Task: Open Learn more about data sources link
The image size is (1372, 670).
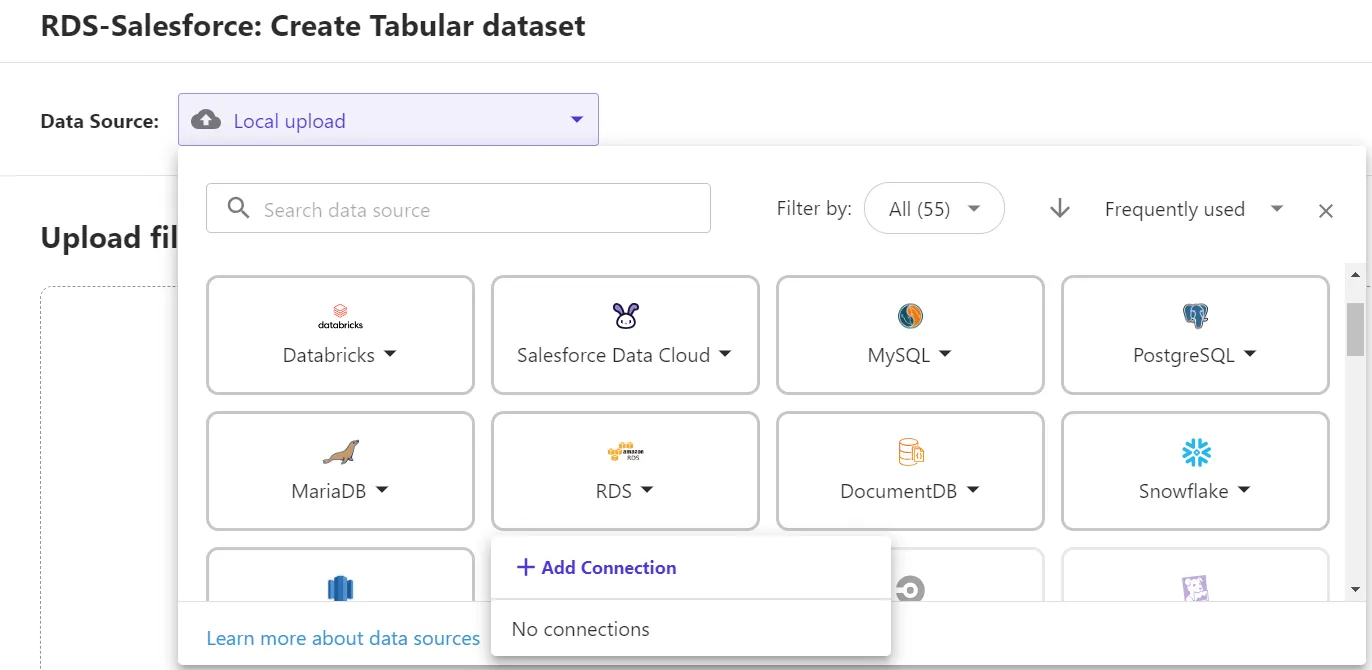Action: (343, 638)
